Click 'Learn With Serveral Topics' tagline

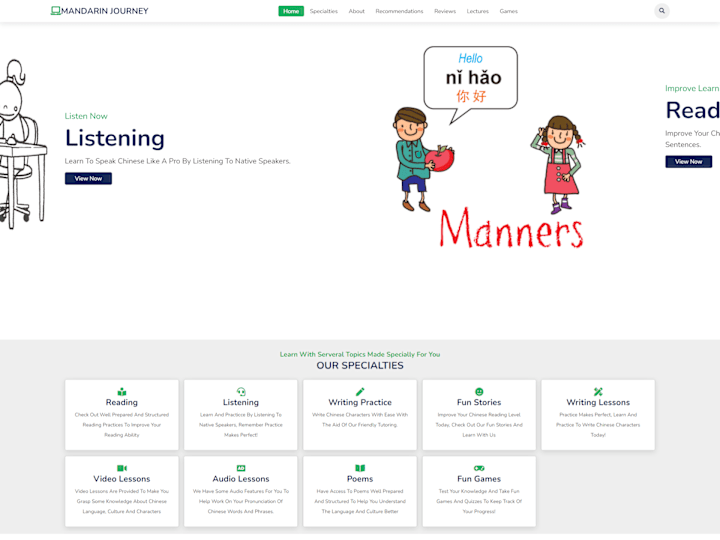pyautogui.click(x=360, y=354)
